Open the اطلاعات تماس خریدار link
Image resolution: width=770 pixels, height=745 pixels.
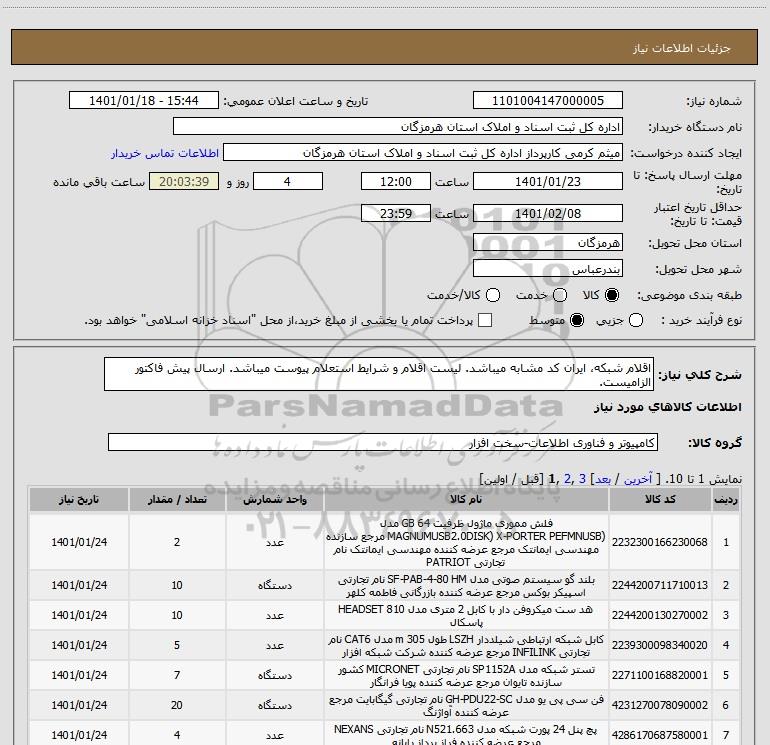(165, 153)
